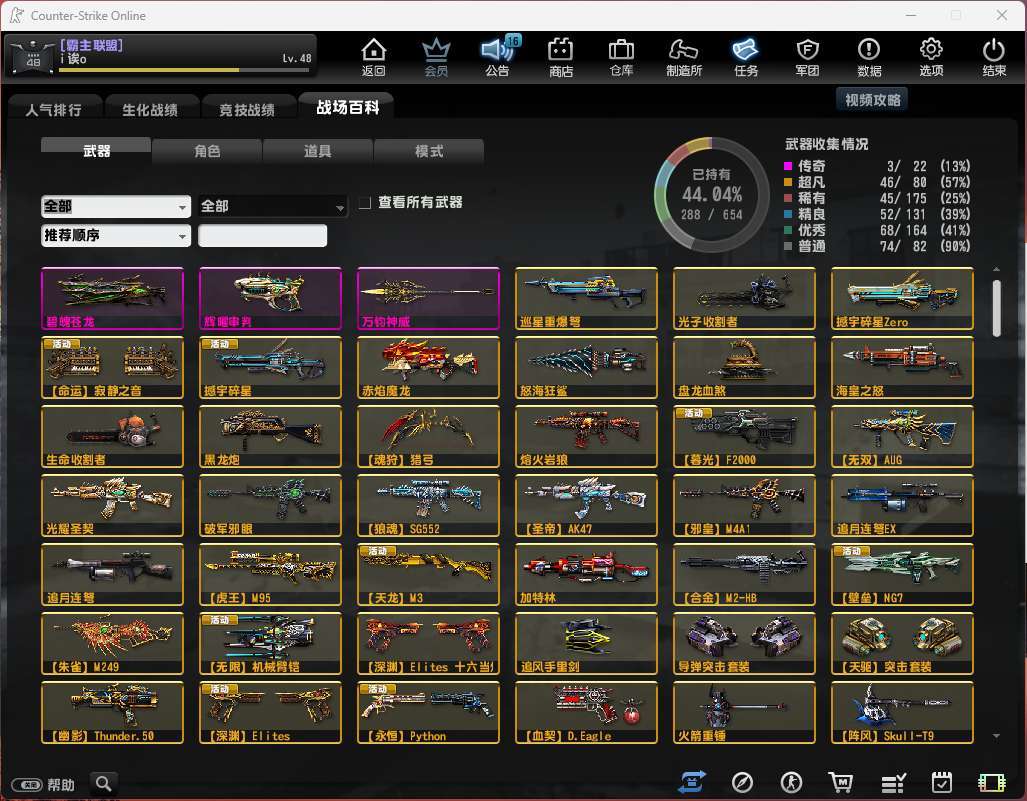Enable the 查看所有武器 checkbox

point(365,203)
